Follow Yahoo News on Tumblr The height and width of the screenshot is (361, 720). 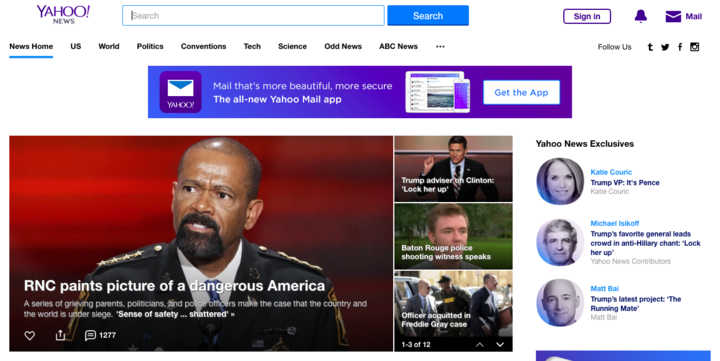pyautogui.click(x=650, y=47)
